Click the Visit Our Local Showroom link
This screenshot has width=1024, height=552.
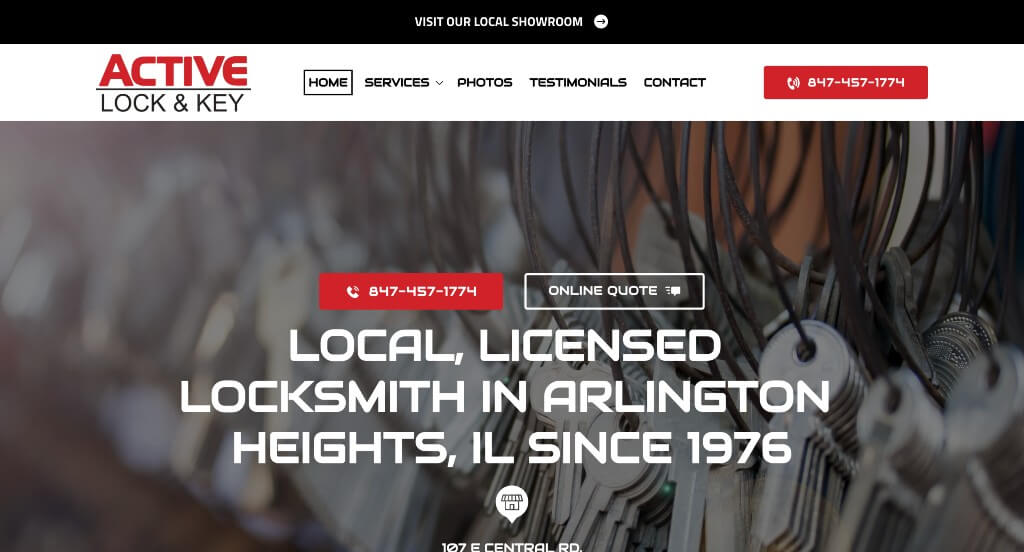[498, 22]
